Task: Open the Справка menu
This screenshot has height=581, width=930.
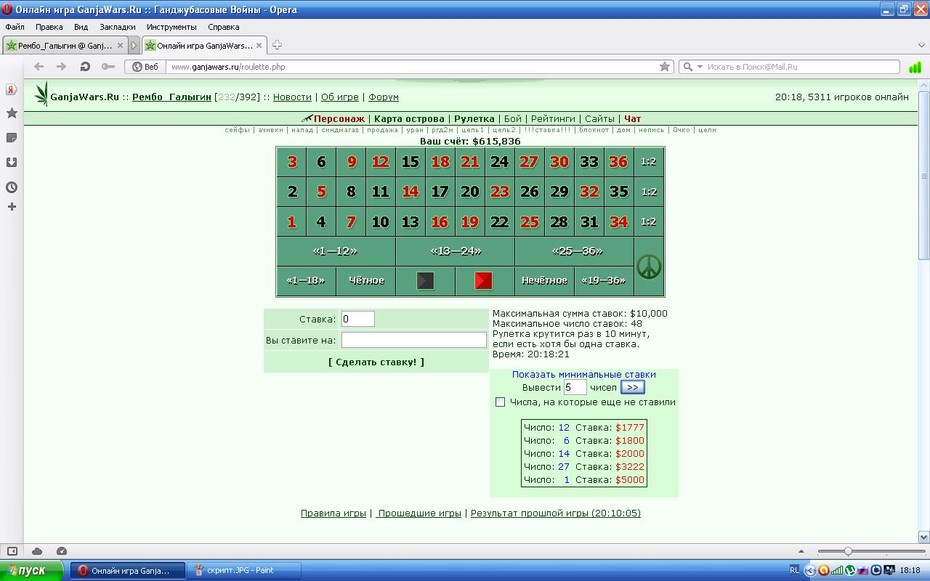Action: click(x=224, y=27)
